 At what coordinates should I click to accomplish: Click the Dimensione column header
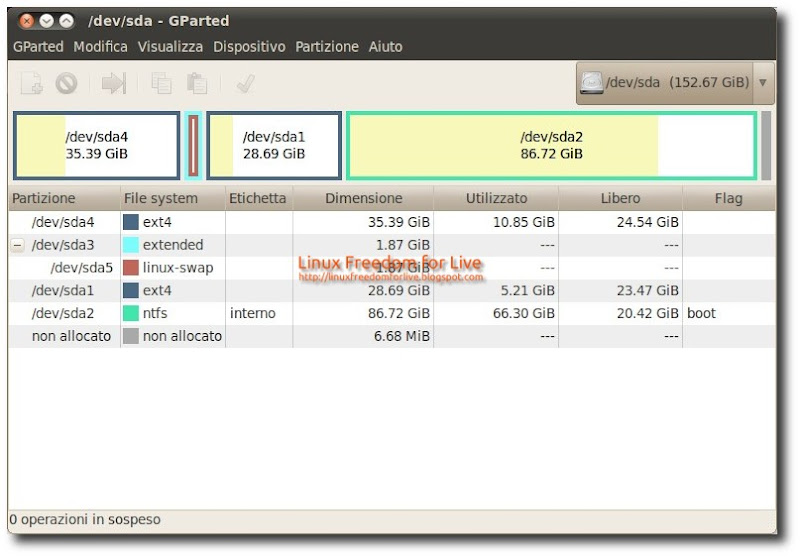(363, 198)
